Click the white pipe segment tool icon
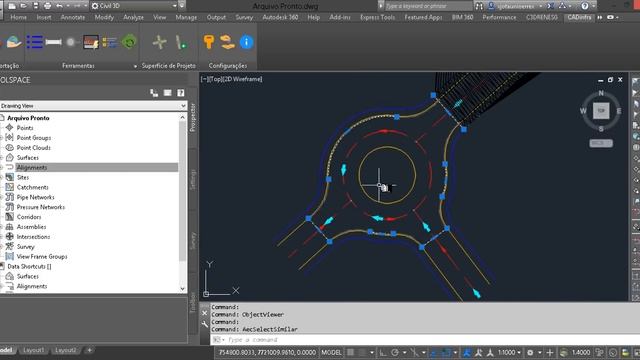This screenshot has width=640, height=360. tap(53, 42)
